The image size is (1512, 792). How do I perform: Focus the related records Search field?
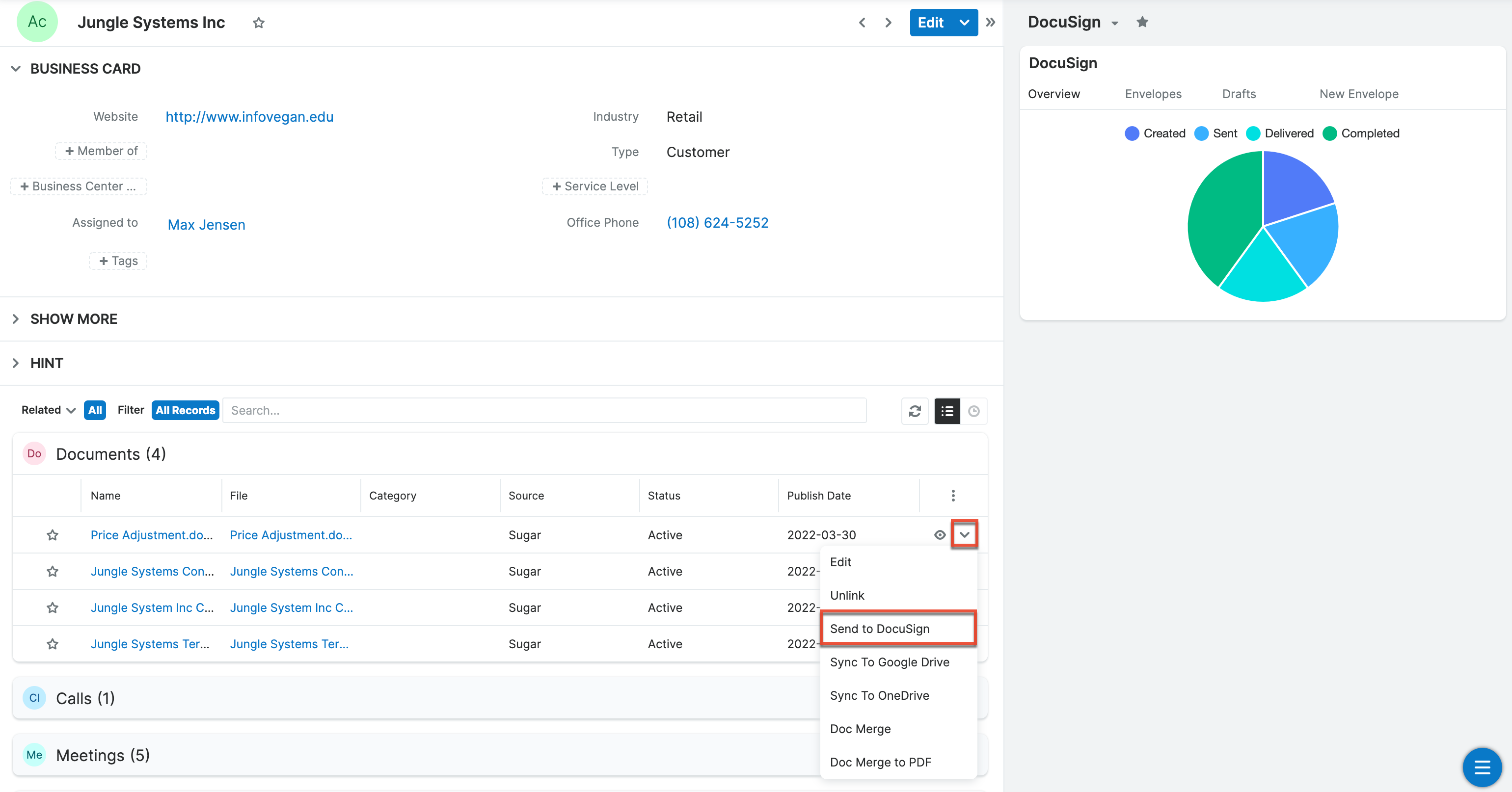coord(544,410)
